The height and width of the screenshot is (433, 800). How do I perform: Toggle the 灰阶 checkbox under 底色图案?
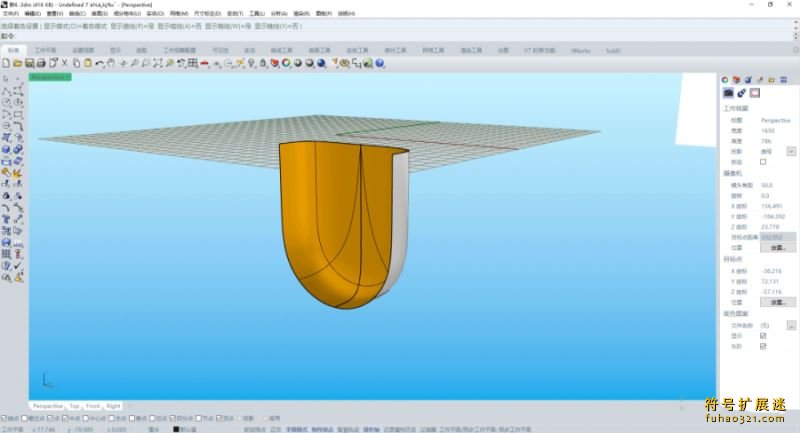pos(763,346)
